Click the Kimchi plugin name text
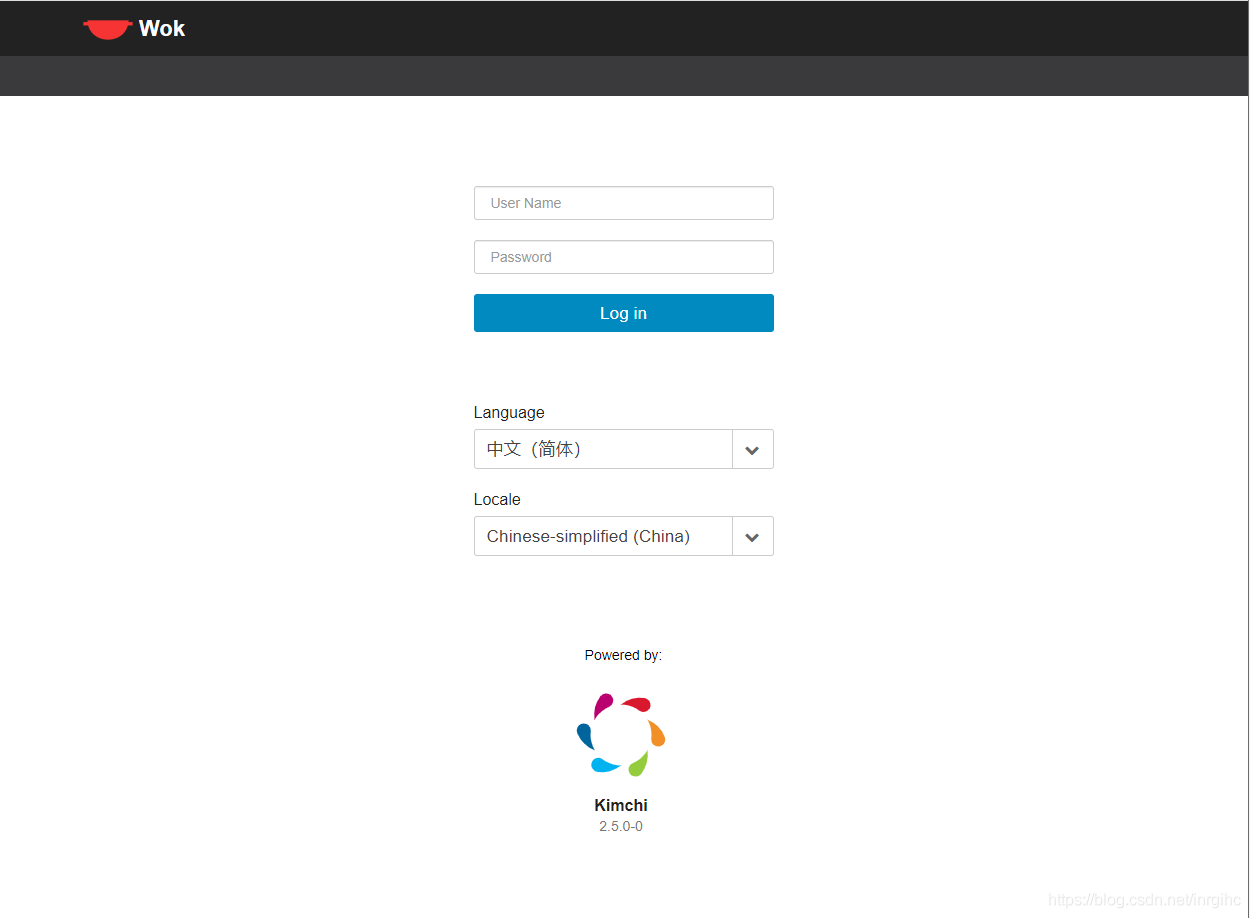The width and height of the screenshot is (1250, 918). click(x=621, y=805)
